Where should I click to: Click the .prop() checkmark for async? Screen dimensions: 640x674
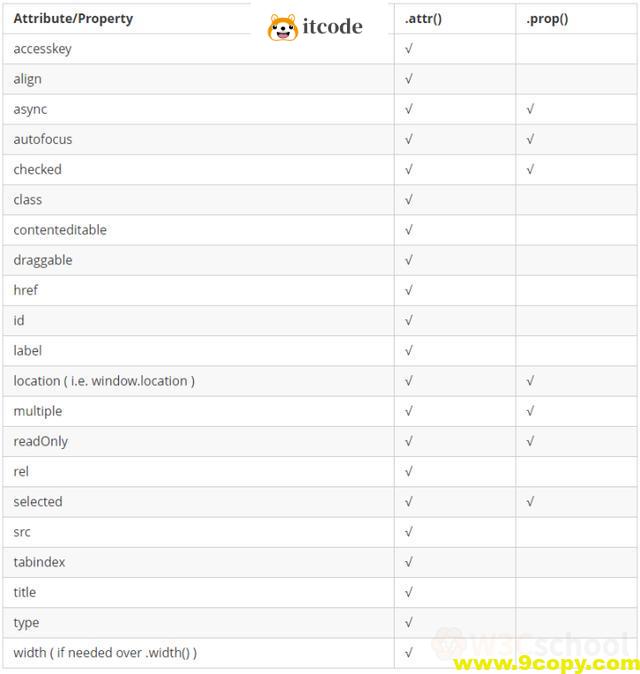point(530,109)
